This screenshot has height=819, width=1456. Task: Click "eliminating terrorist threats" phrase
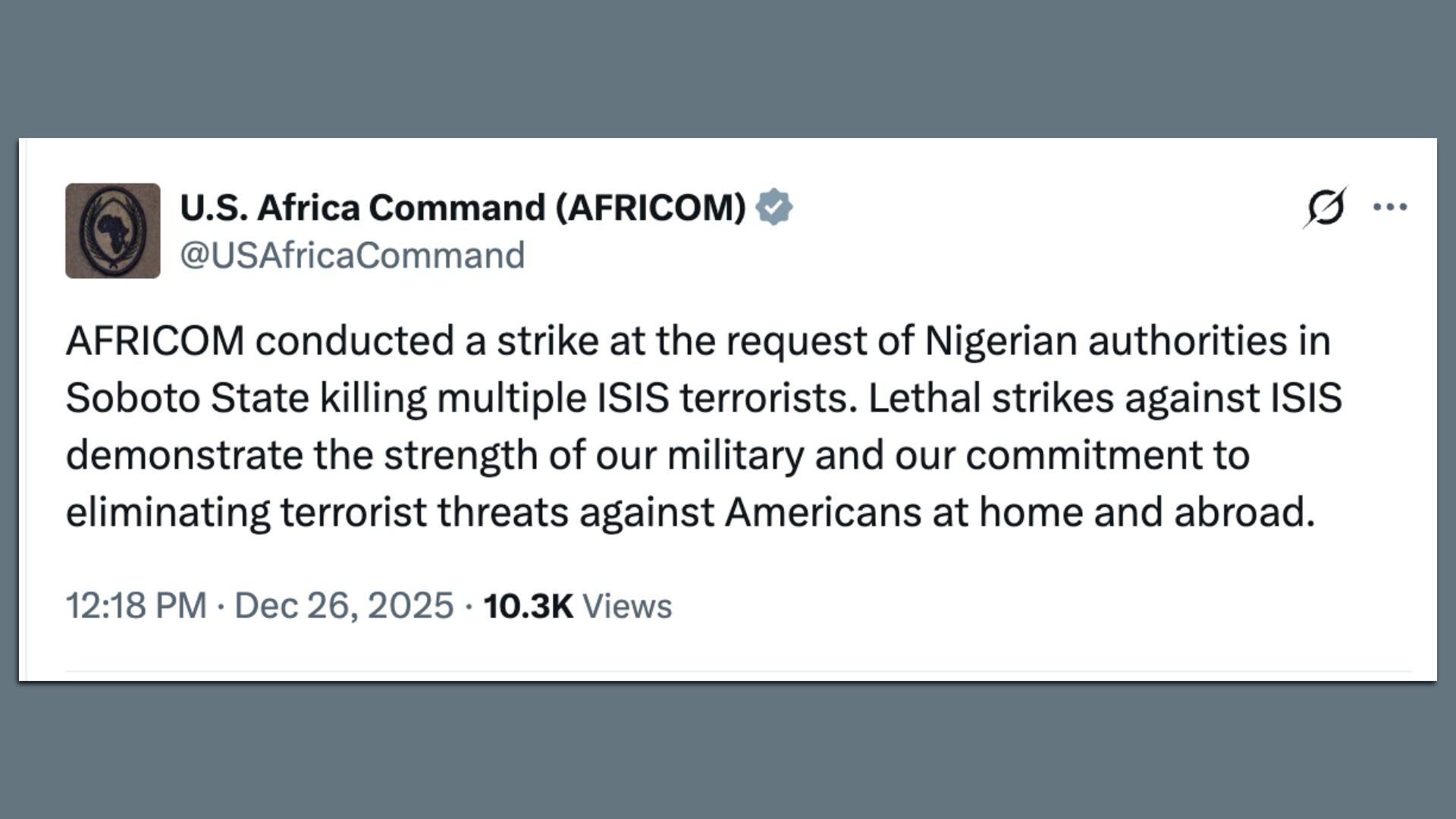(316, 513)
